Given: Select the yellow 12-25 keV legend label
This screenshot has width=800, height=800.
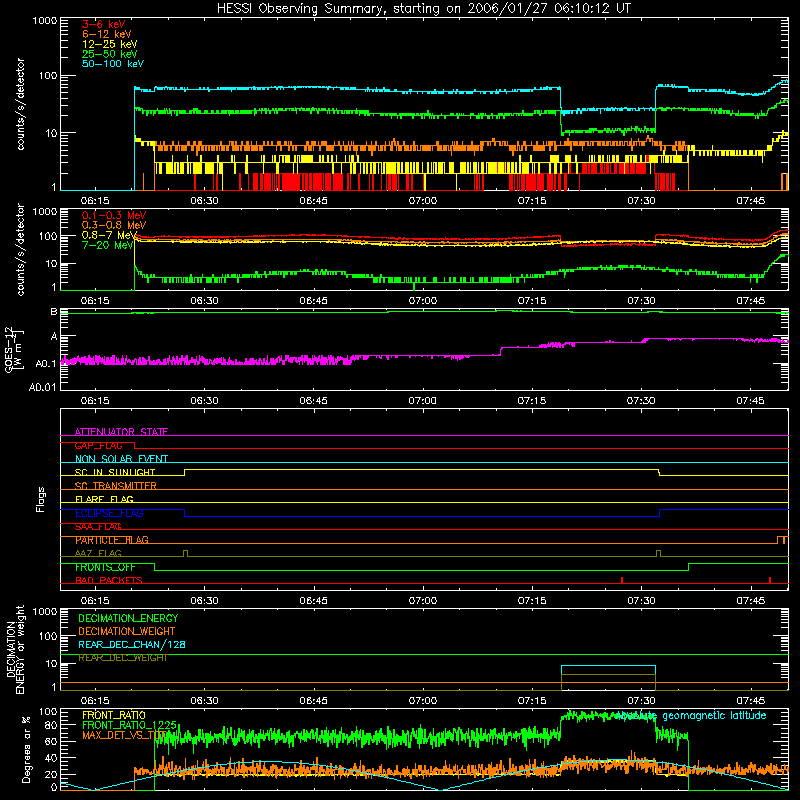Looking at the screenshot, I should tap(110, 44).
